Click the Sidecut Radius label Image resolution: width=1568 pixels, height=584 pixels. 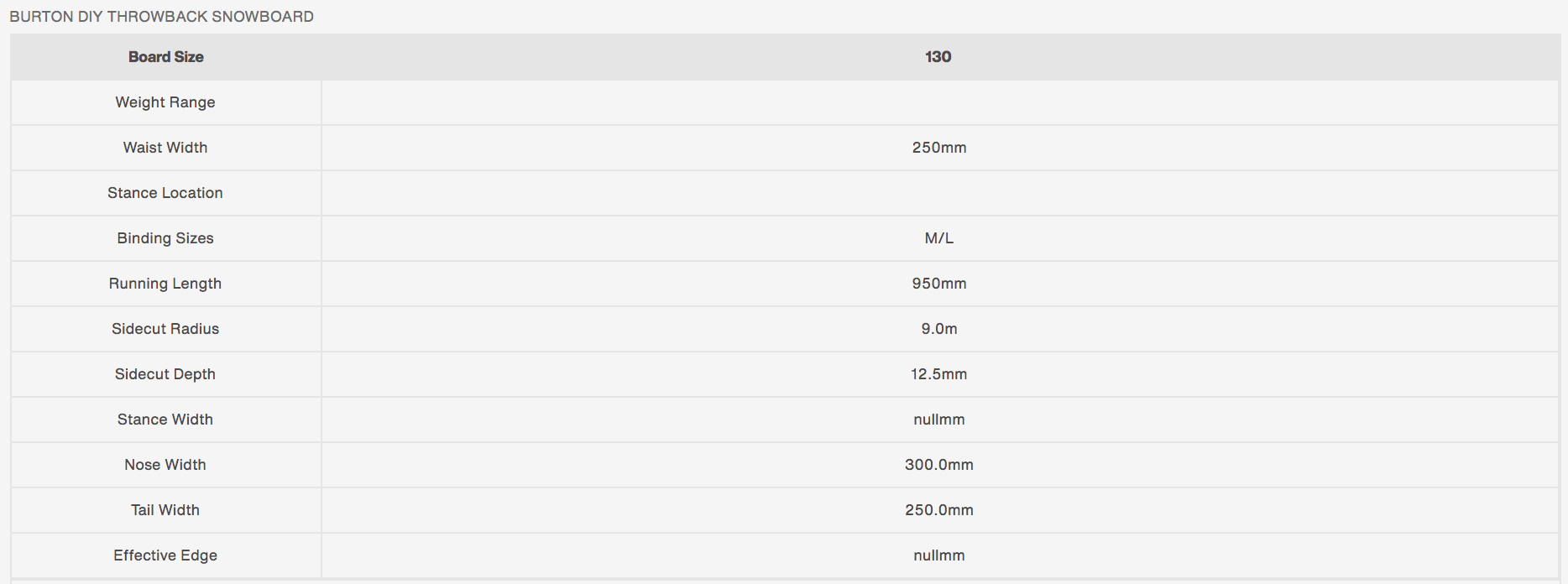165,329
